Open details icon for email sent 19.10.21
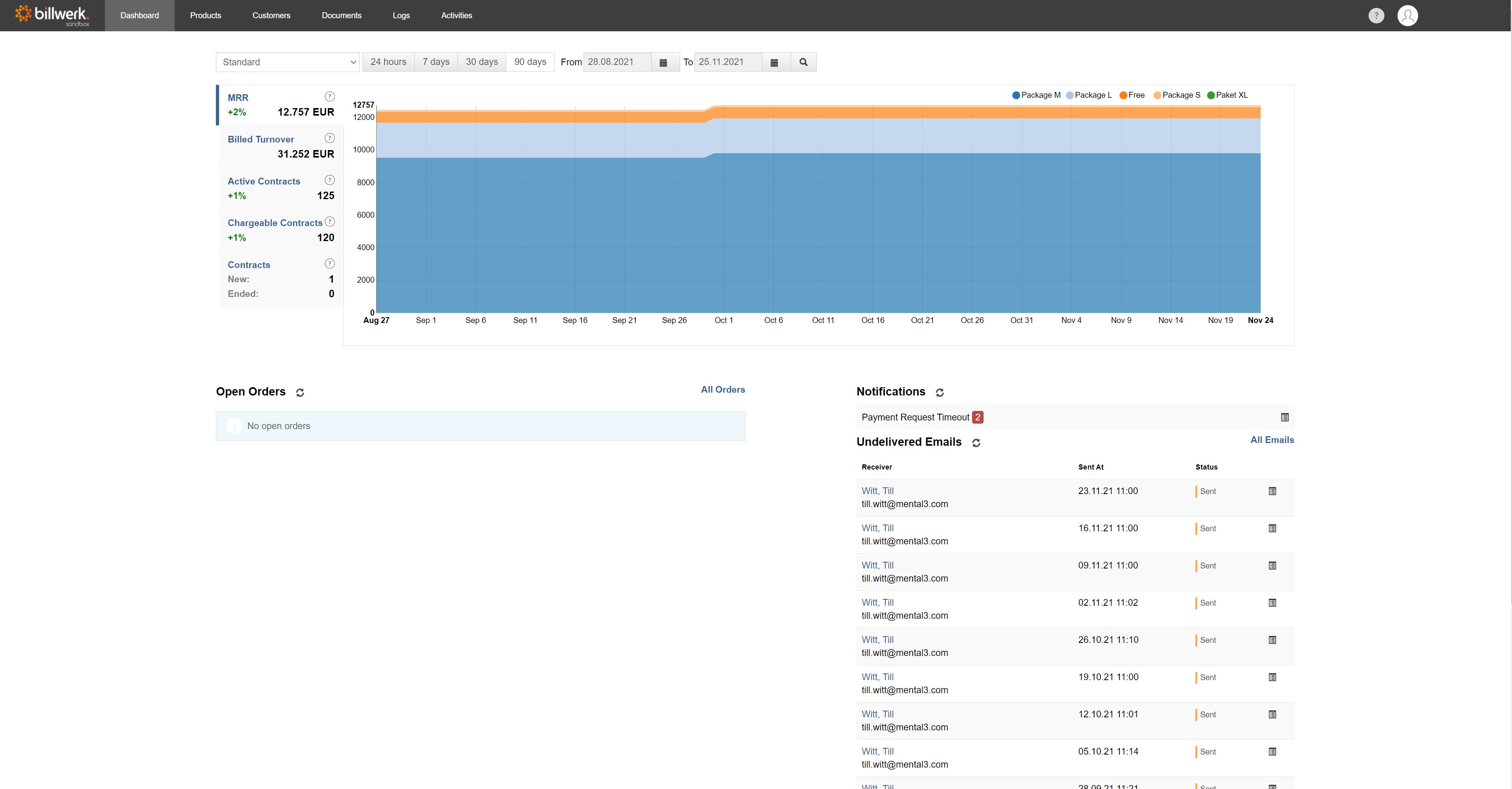The image size is (1512, 789). point(1272,677)
